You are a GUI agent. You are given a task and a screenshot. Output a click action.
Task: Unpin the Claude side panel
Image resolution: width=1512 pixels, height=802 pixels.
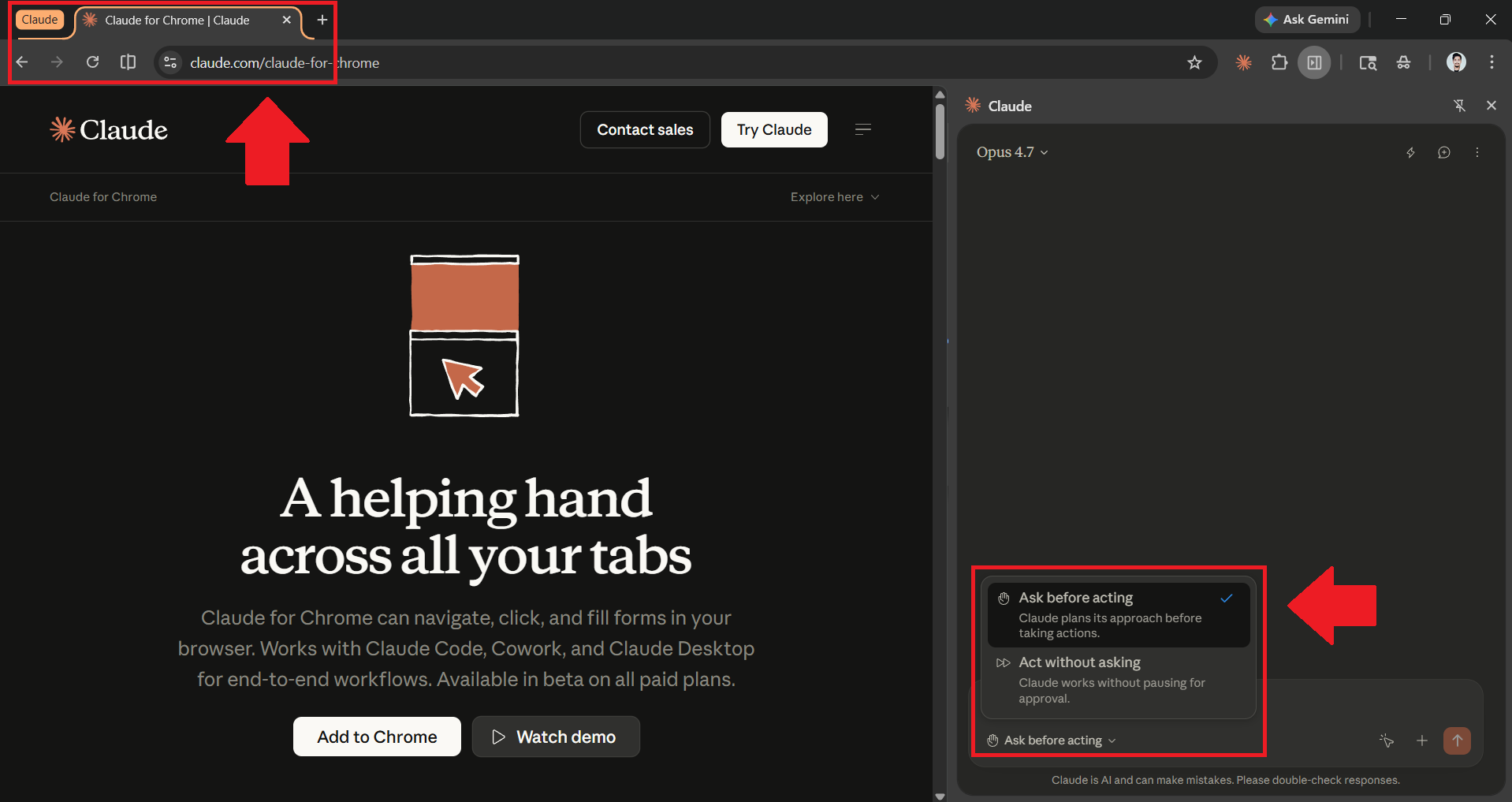(1459, 106)
